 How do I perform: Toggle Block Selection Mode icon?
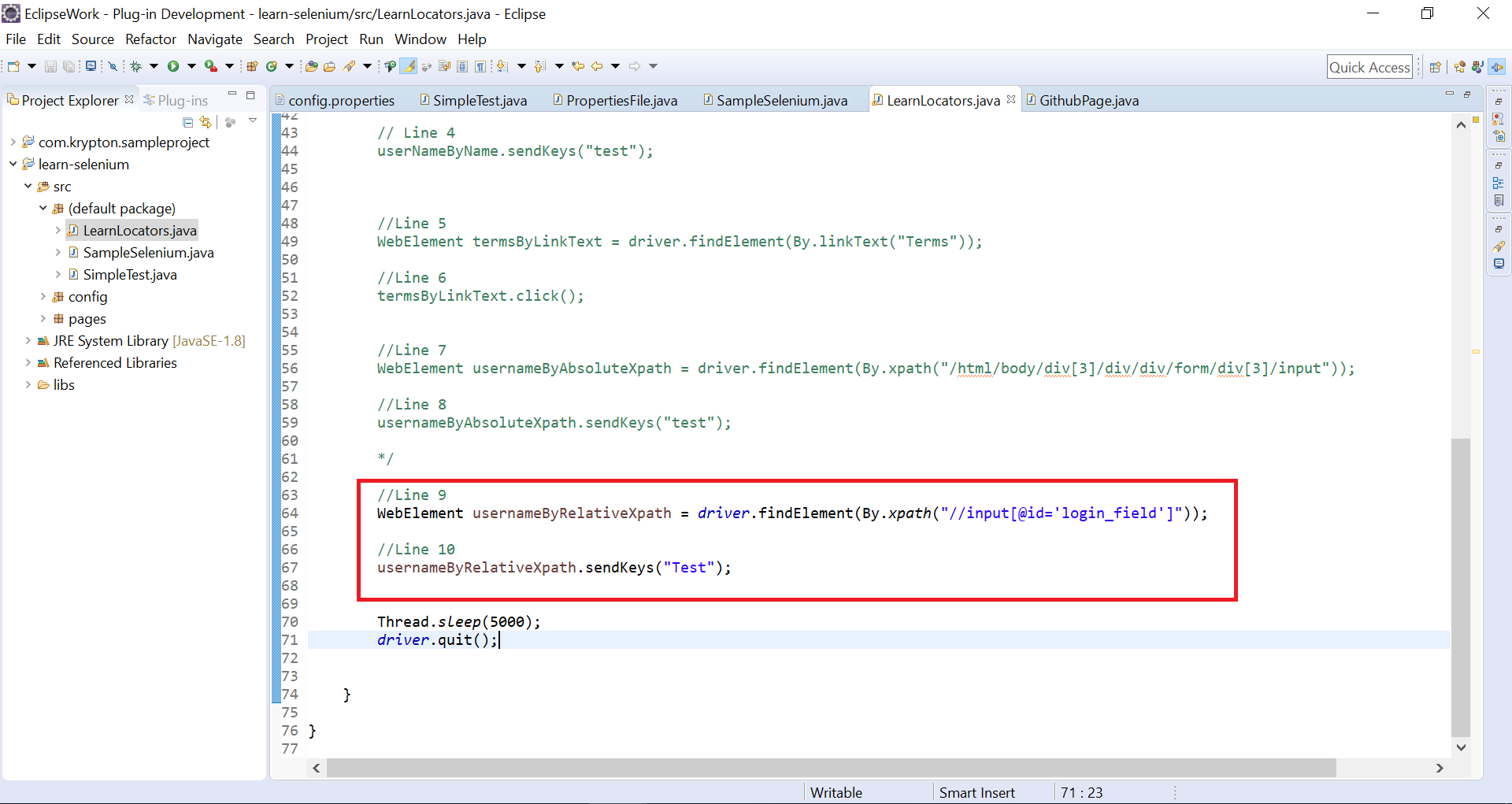click(462, 66)
